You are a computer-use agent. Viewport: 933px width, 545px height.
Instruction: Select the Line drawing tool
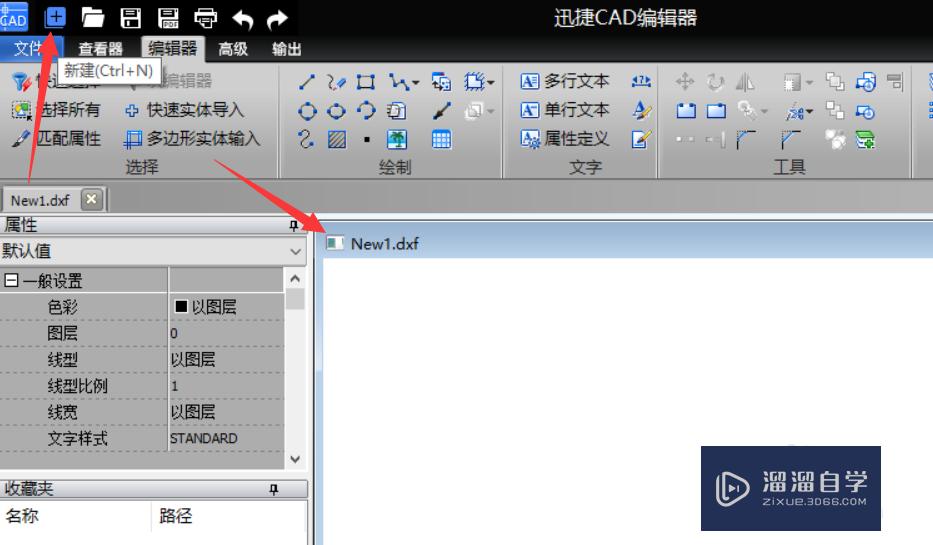click(x=306, y=82)
